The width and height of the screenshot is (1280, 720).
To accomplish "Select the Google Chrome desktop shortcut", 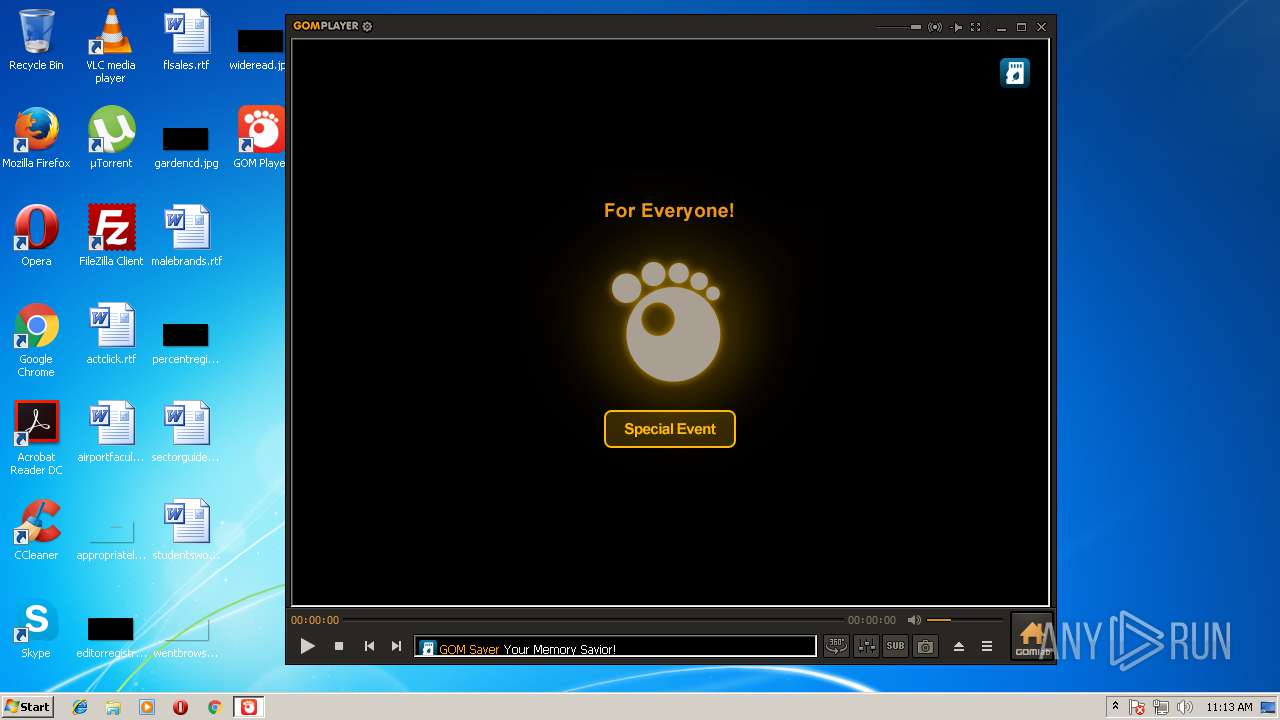I will pos(36,340).
